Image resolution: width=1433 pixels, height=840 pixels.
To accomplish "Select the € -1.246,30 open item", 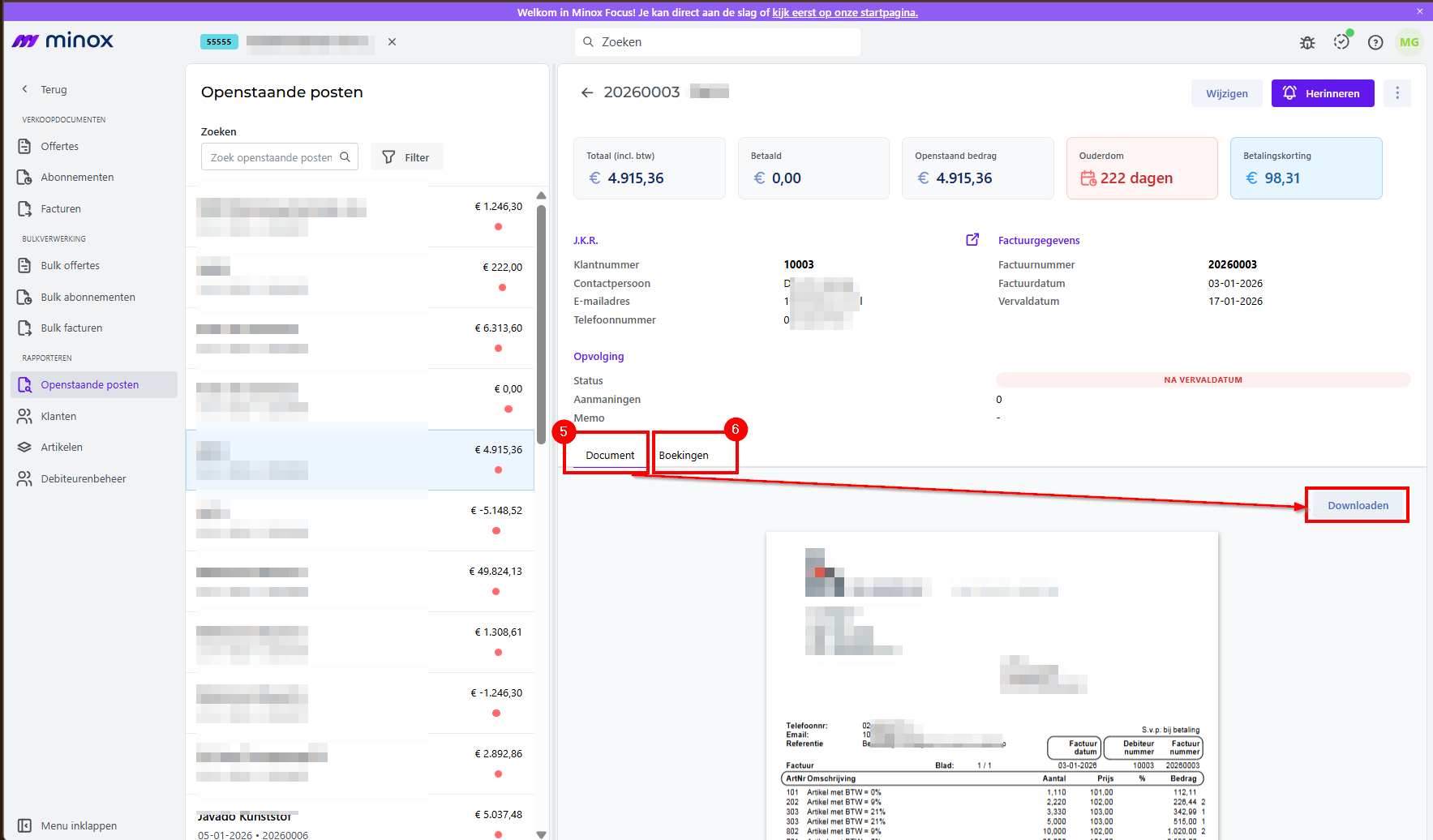I will coord(360,703).
